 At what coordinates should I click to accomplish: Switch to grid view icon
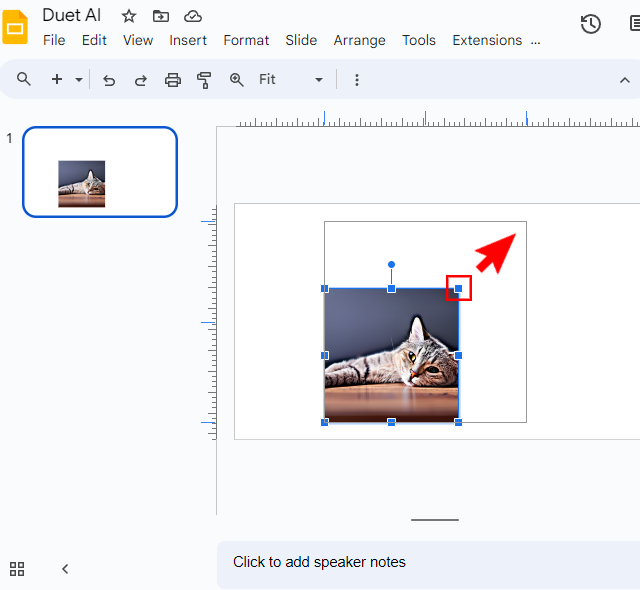click(17, 569)
